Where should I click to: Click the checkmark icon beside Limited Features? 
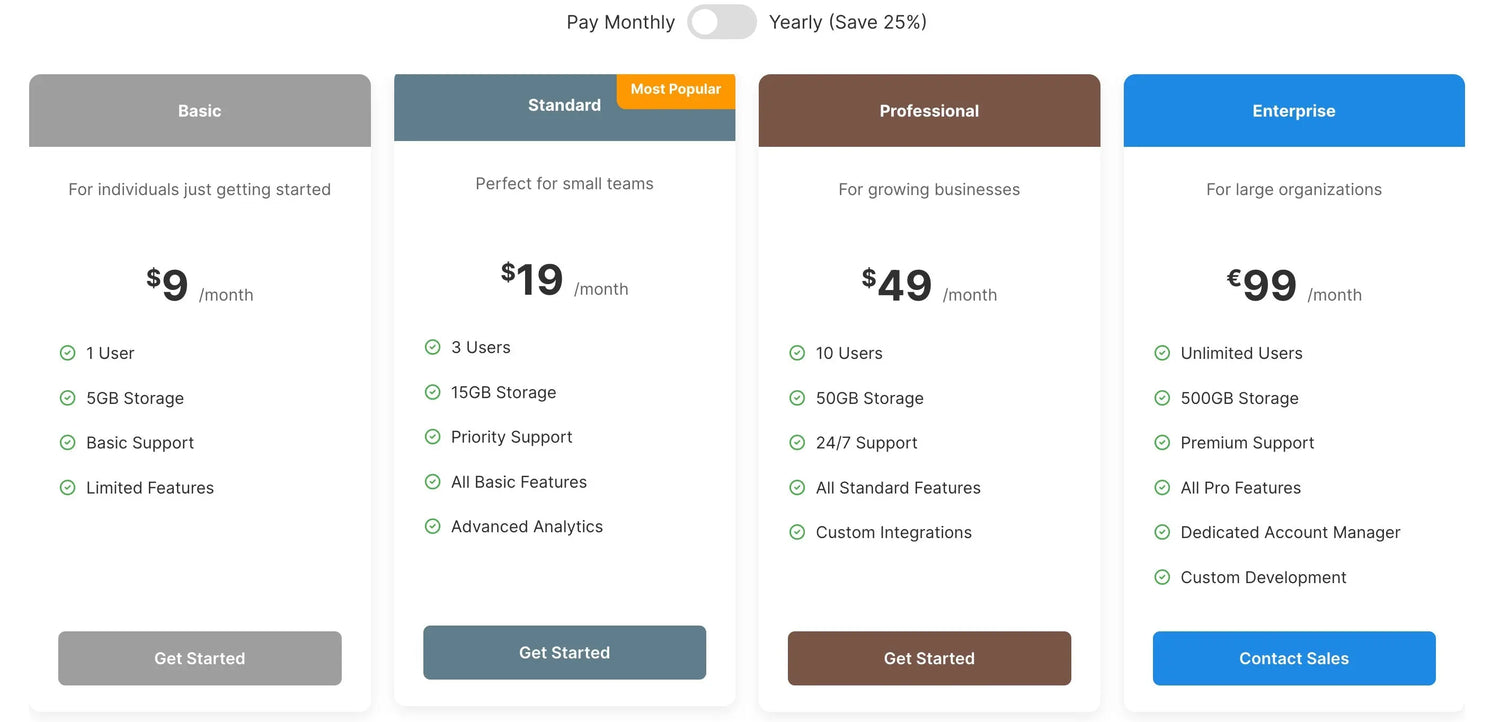[x=68, y=487]
